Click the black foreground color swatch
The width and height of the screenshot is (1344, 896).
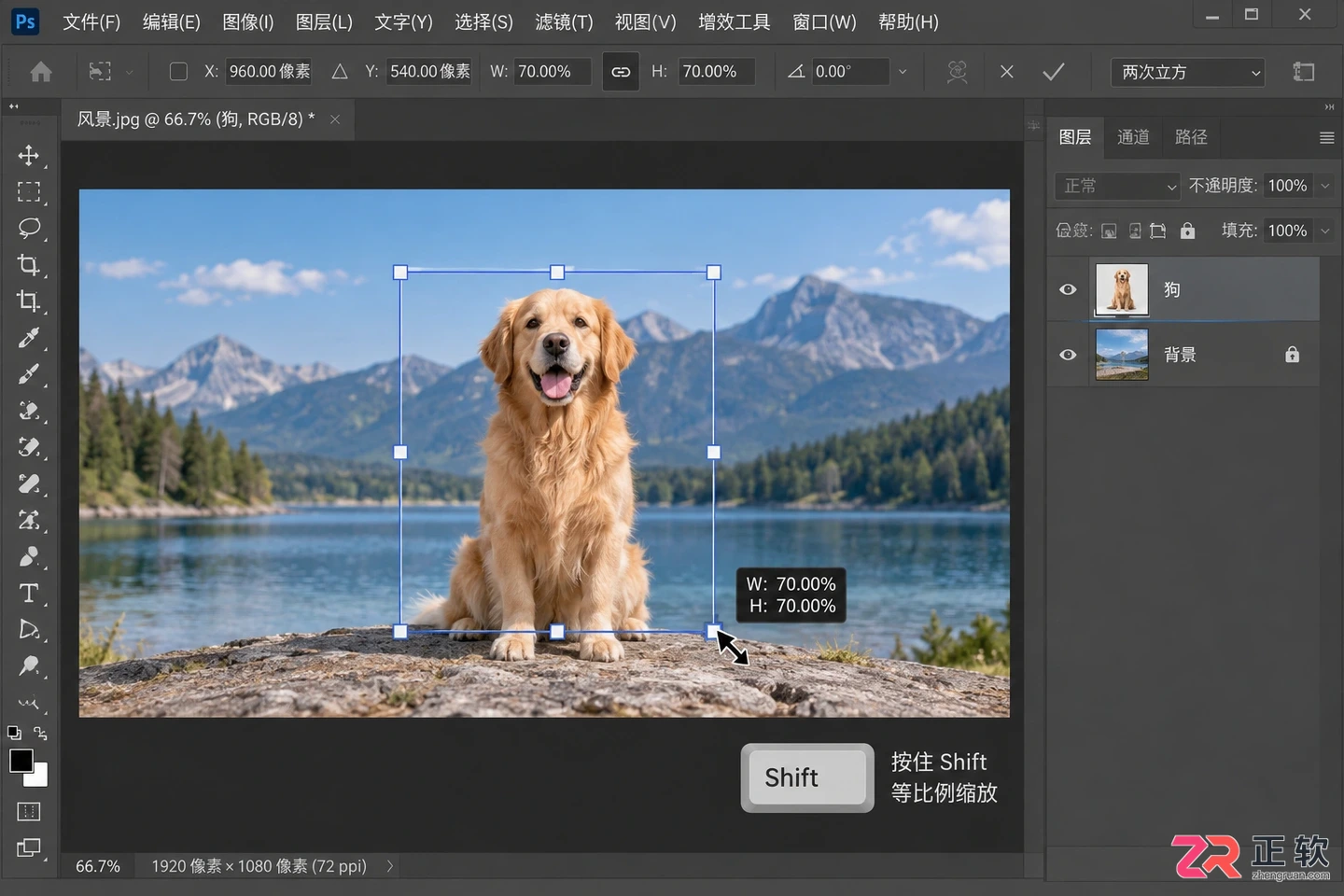[x=20, y=760]
